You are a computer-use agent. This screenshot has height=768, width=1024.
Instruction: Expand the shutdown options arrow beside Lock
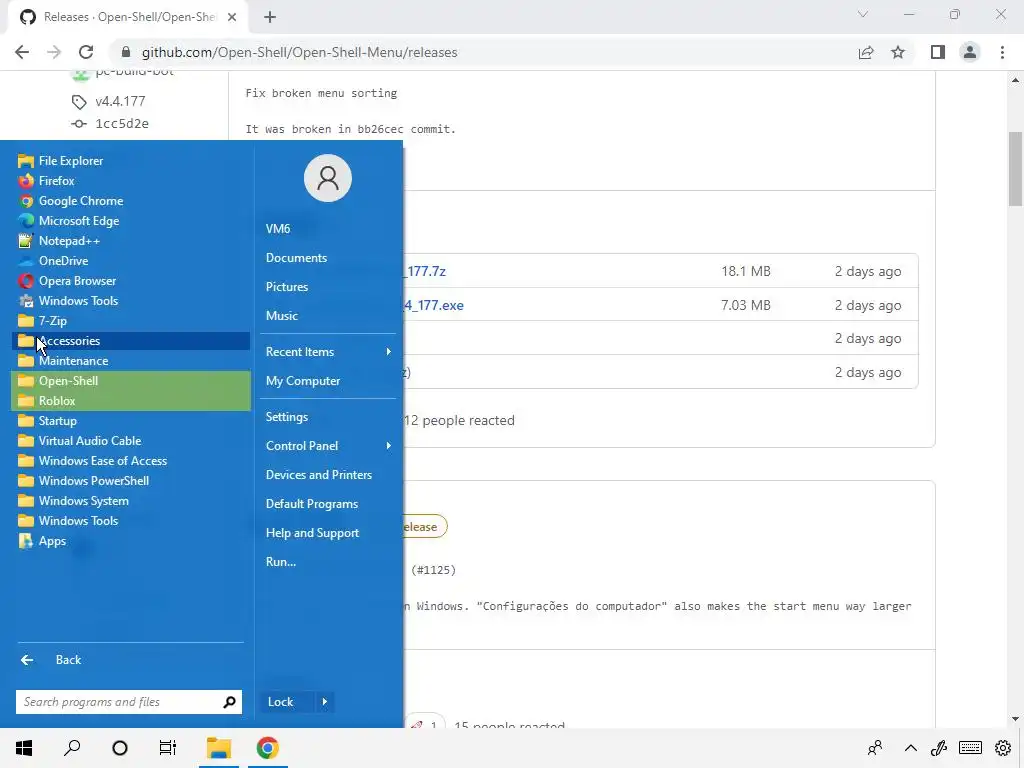click(325, 702)
